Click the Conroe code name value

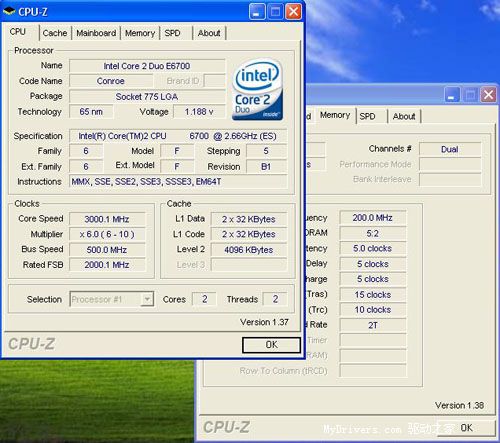coord(111,81)
